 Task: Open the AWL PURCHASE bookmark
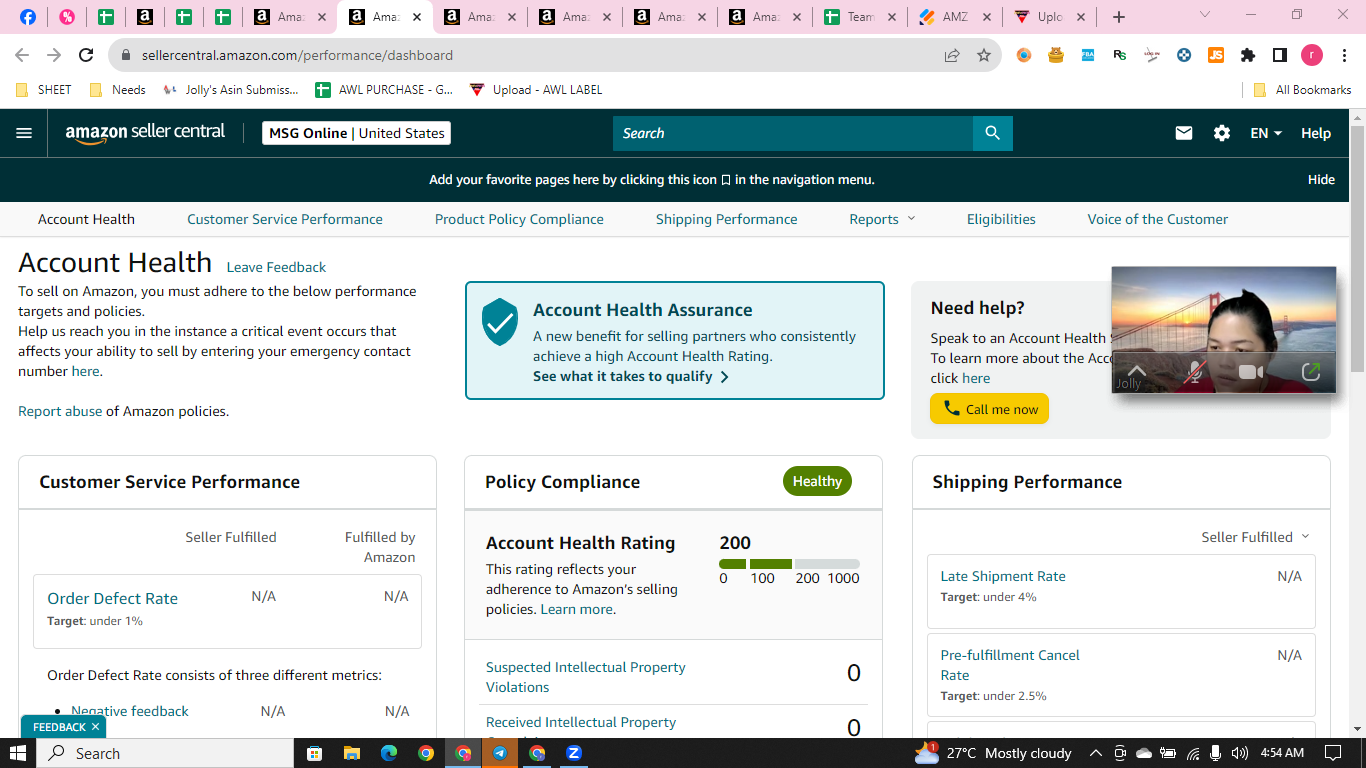[x=384, y=90]
